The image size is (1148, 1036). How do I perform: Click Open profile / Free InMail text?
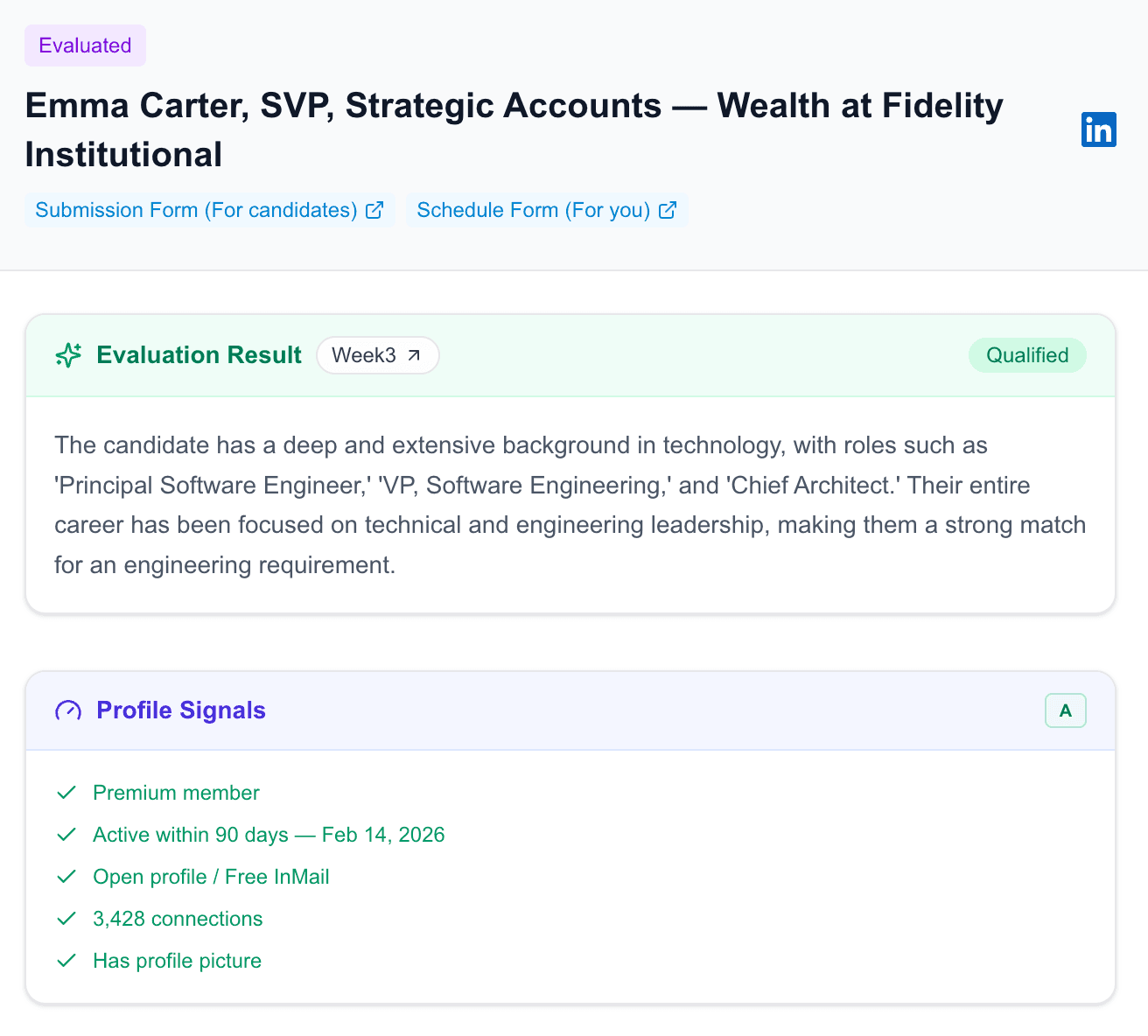(212, 877)
